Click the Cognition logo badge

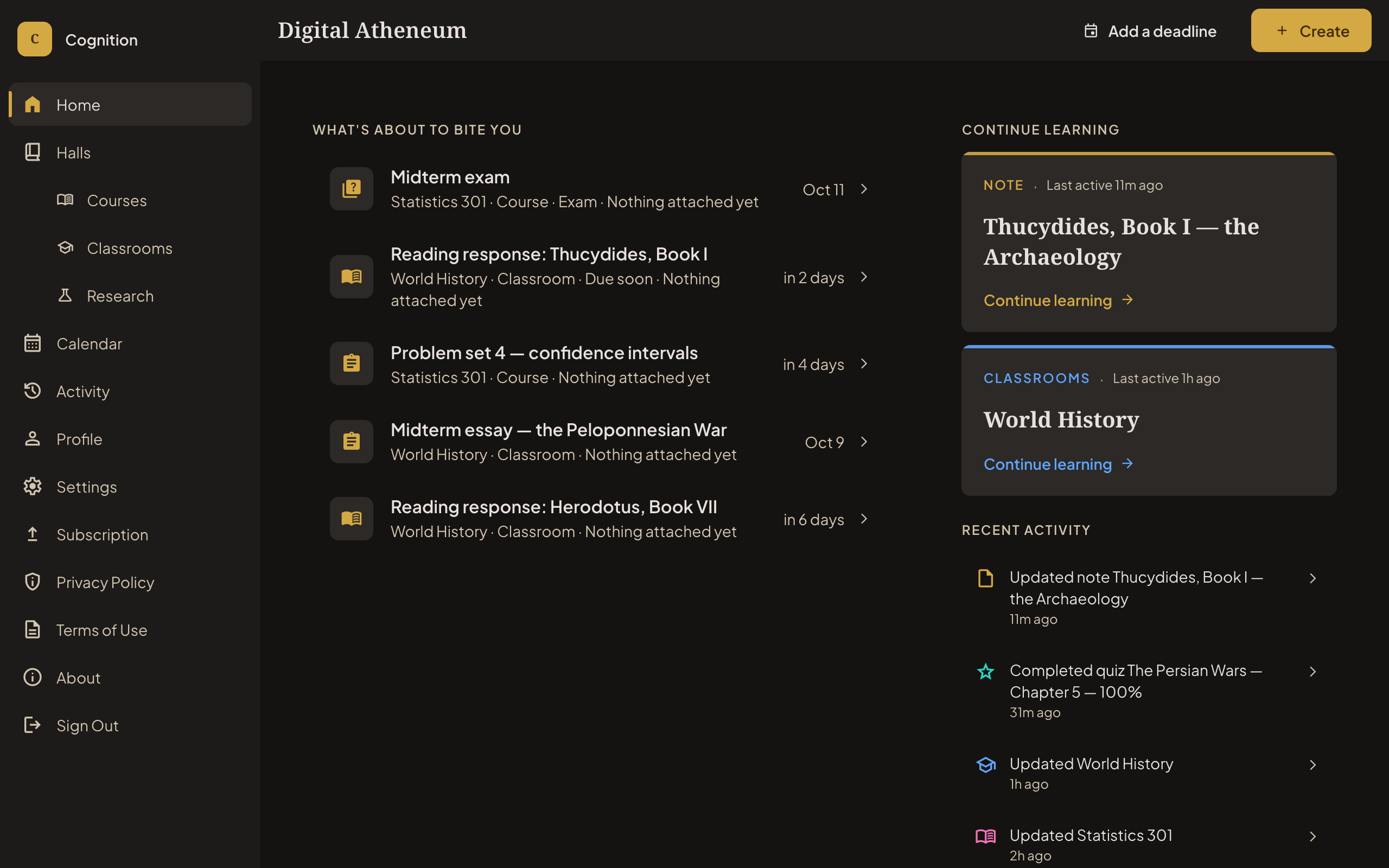34,39
